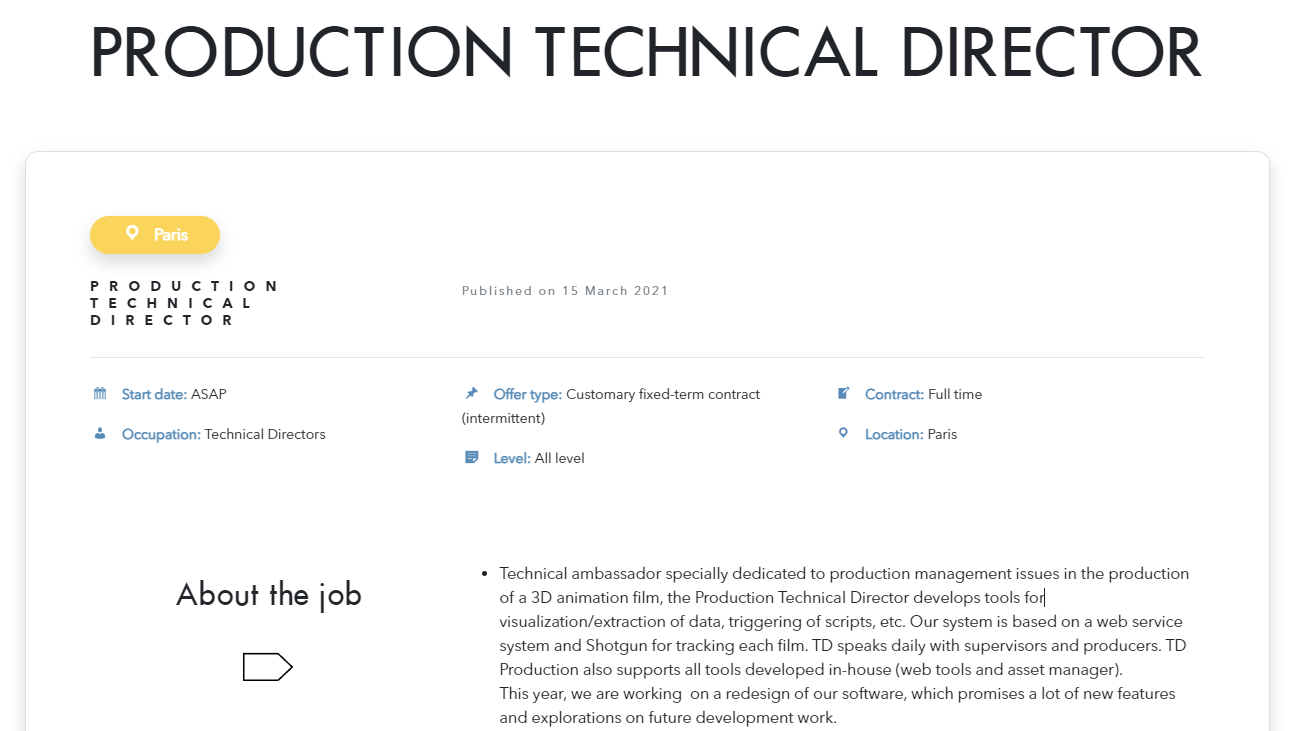The height and width of the screenshot is (731, 1292).
Task: Click the Start date label
Action: 154,394
